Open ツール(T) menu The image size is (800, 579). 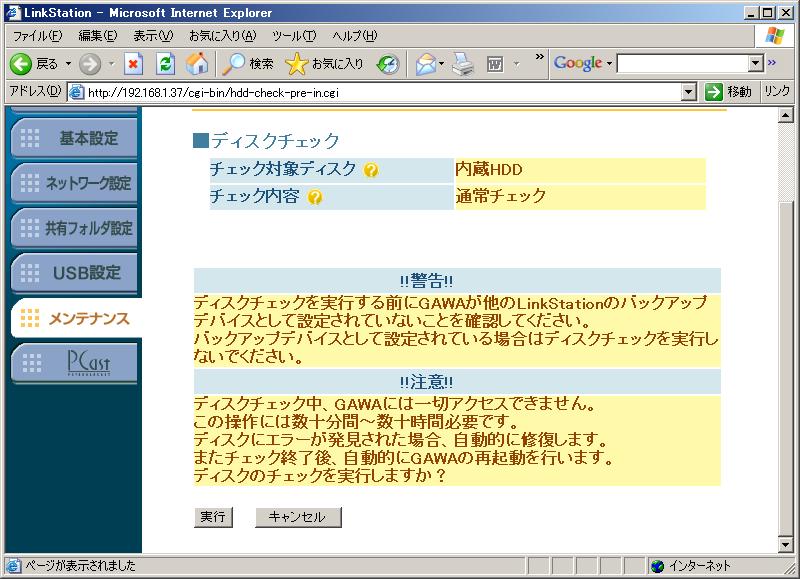[x=294, y=36]
